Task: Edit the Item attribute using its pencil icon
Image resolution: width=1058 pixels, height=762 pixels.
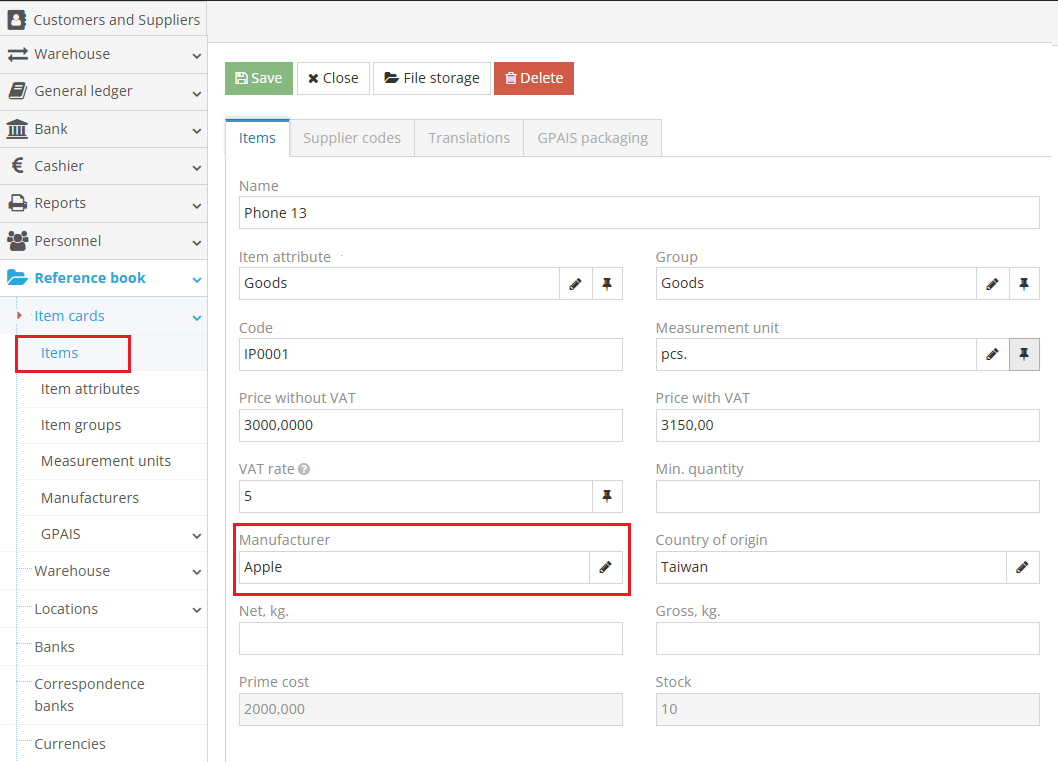Action: click(575, 283)
